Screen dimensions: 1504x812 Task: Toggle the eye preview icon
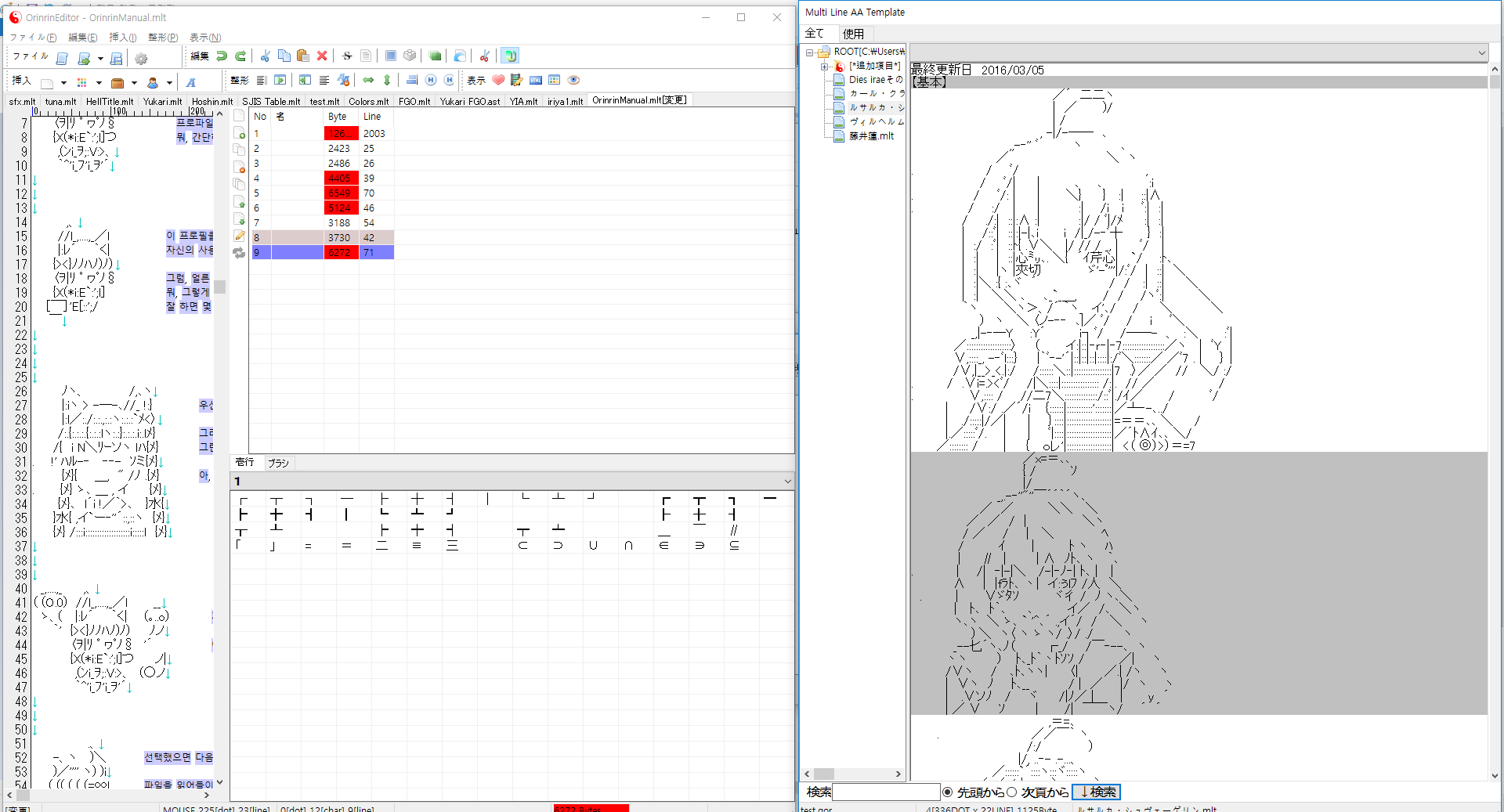[573, 80]
